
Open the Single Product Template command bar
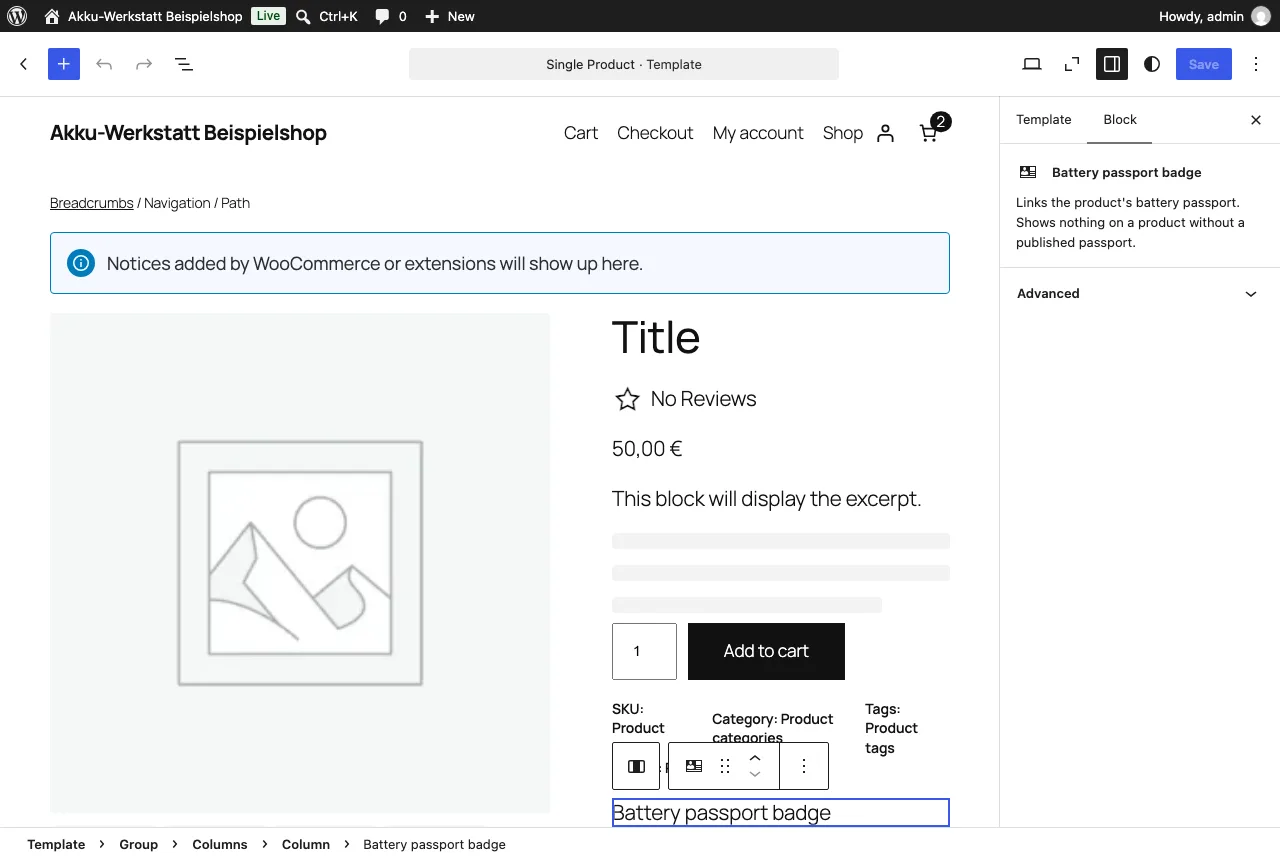tap(624, 64)
